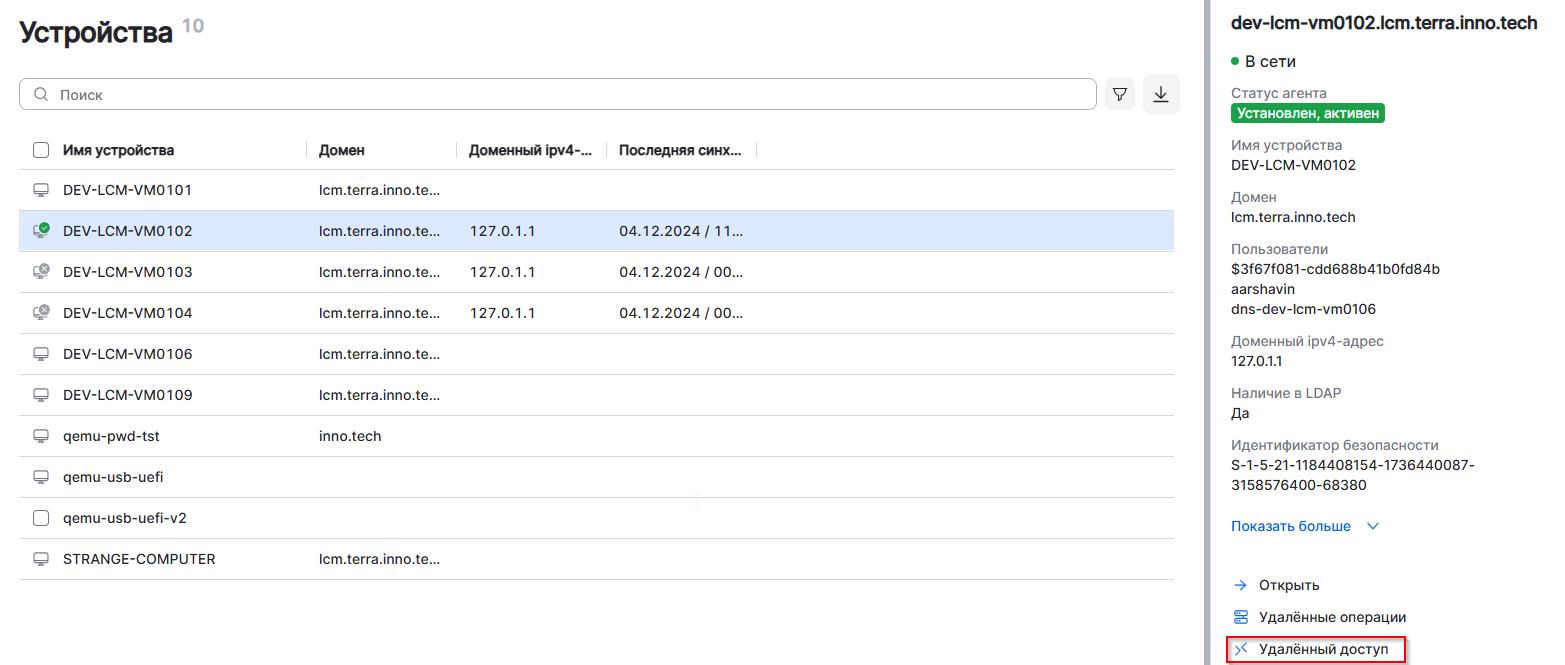Click the monitor icon for DEV-LCM-VM0101

41,190
